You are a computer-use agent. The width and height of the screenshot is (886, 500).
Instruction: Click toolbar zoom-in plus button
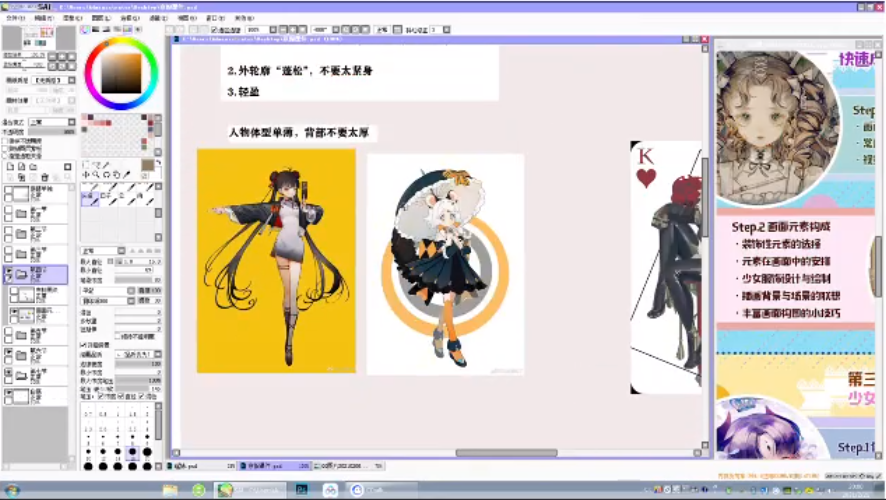pos(293,29)
